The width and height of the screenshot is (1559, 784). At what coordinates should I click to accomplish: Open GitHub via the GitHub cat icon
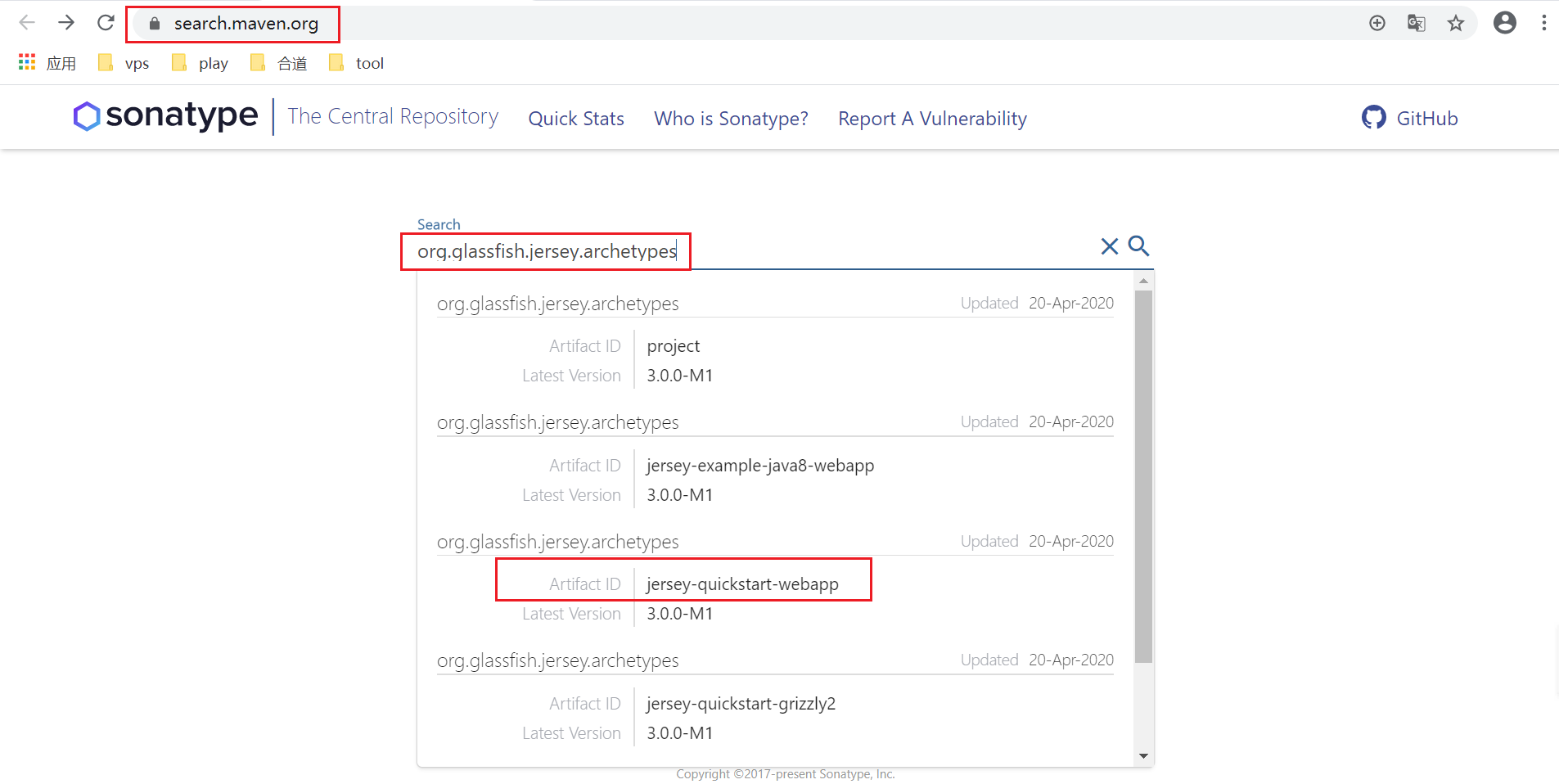[1373, 117]
